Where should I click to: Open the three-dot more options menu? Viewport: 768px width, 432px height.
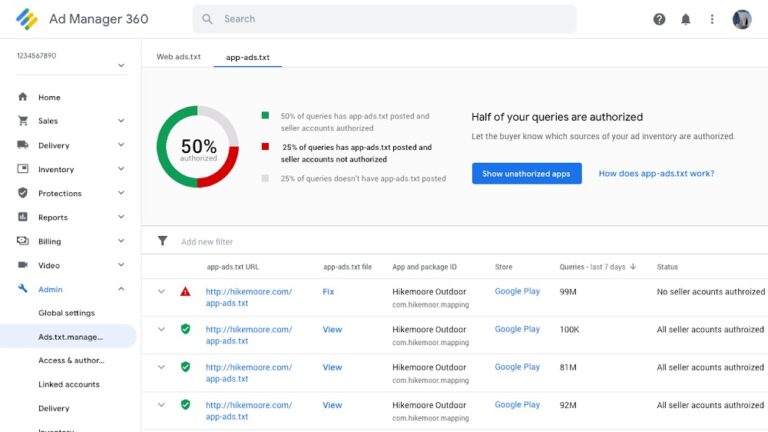tap(712, 19)
